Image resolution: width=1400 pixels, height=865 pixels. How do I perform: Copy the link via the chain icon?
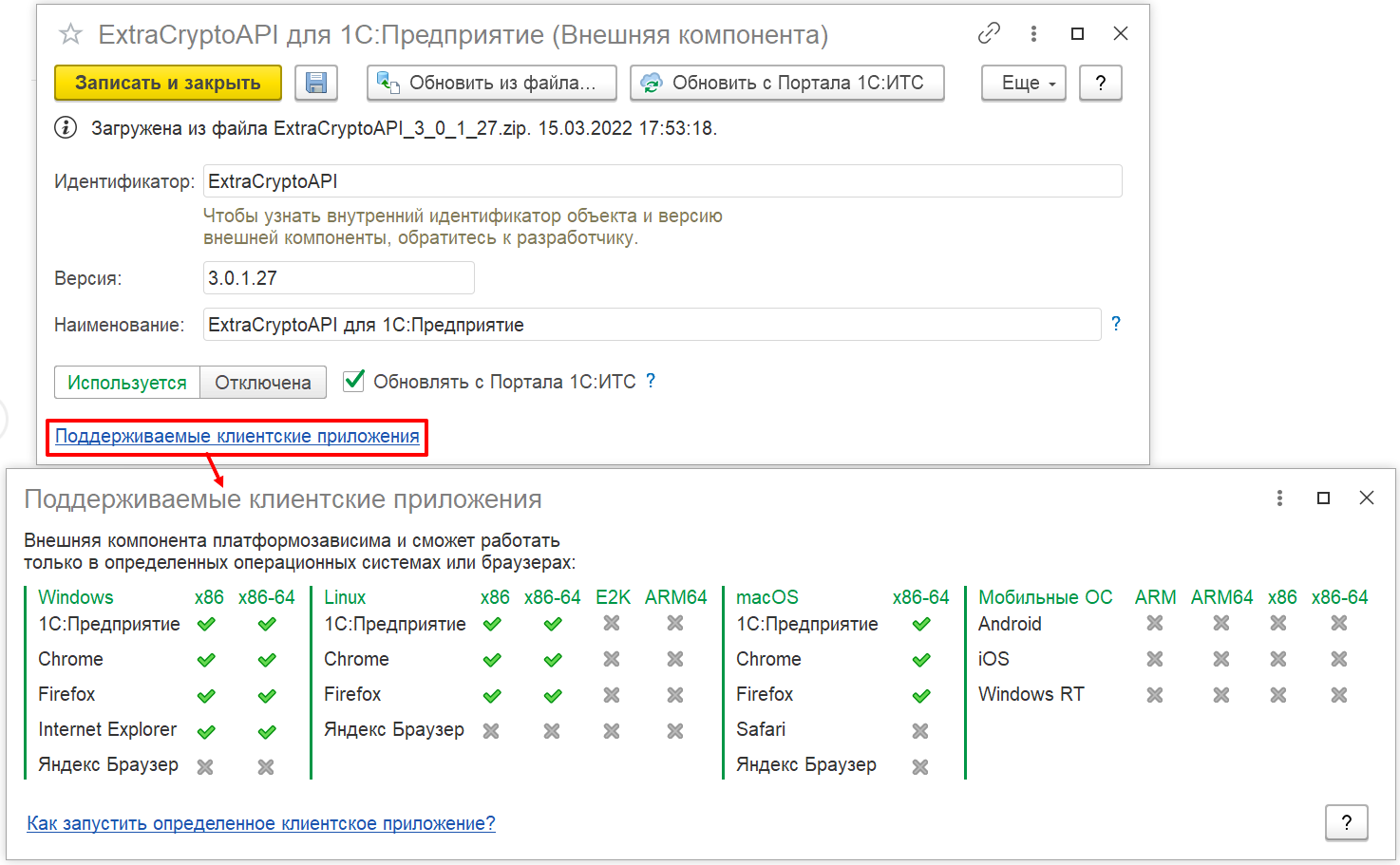(989, 33)
